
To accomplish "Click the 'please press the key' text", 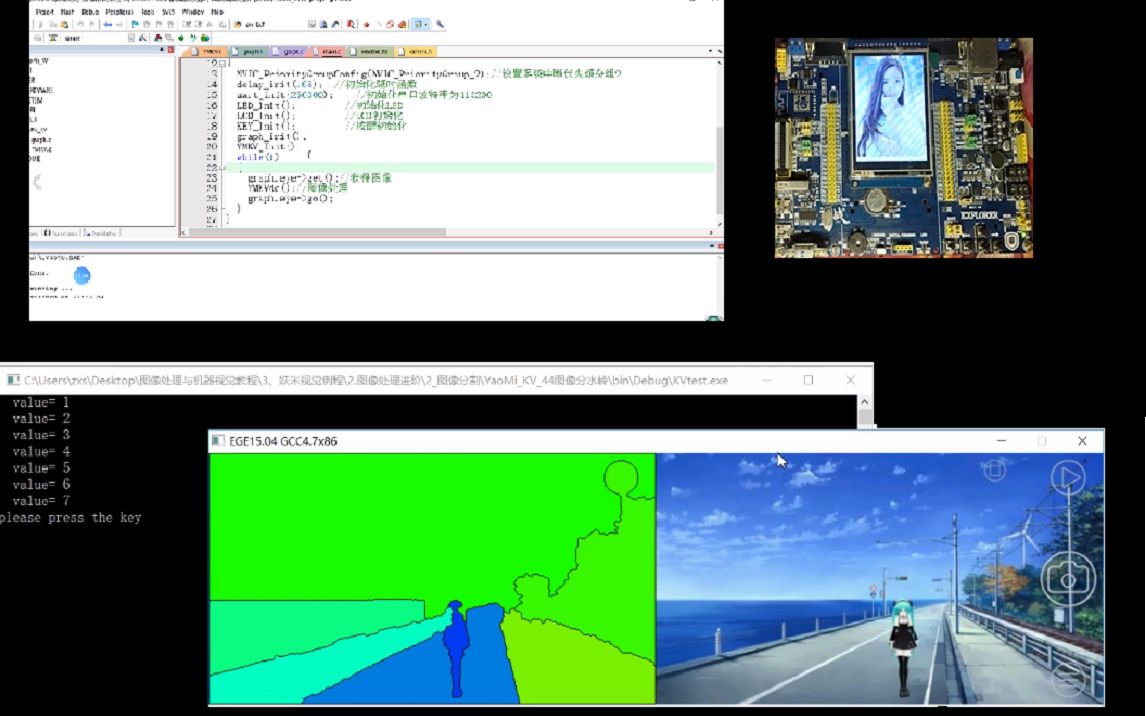I will (x=71, y=518).
